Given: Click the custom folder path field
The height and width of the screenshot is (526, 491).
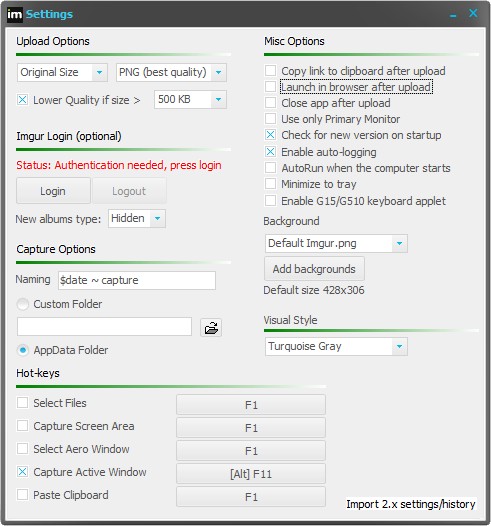Looking at the screenshot, I should (x=104, y=327).
